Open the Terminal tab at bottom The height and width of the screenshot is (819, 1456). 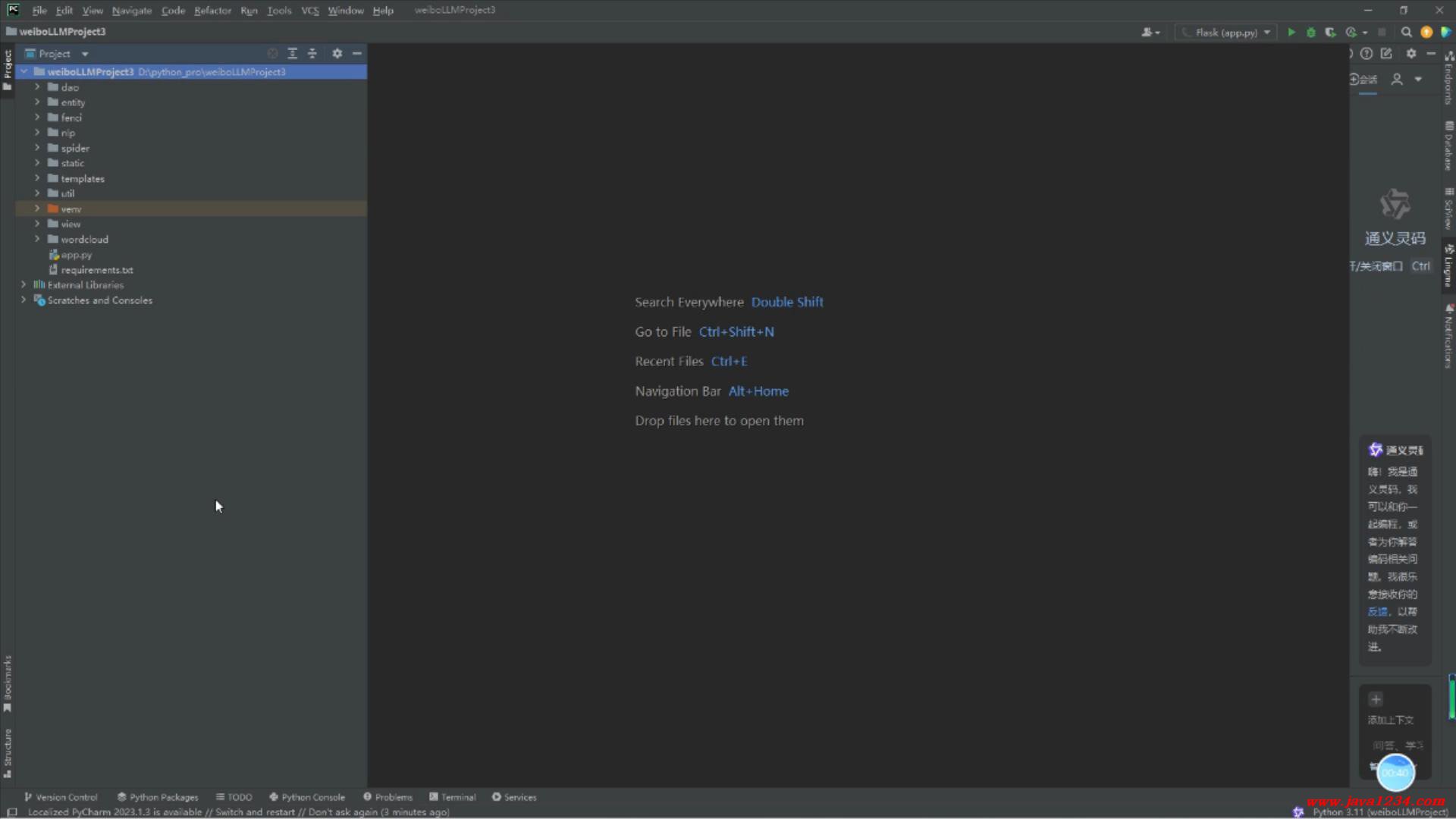[453, 797]
